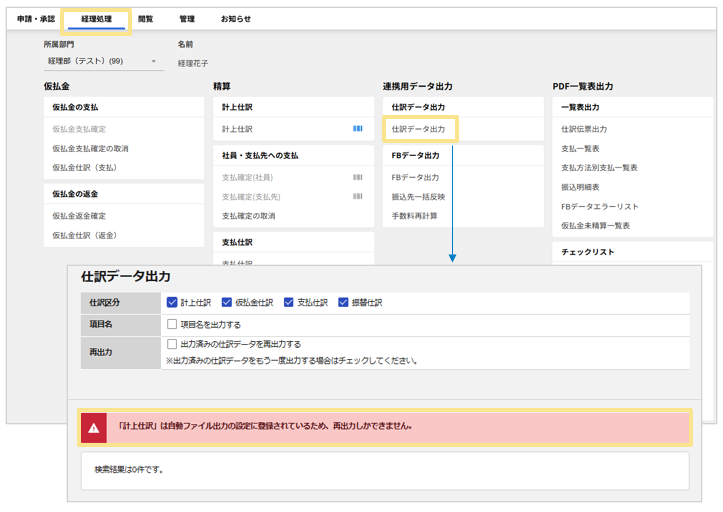This screenshot has width=723, height=512.
Task: Open 仮払金返金確定 link
Action: coord(79,216)
